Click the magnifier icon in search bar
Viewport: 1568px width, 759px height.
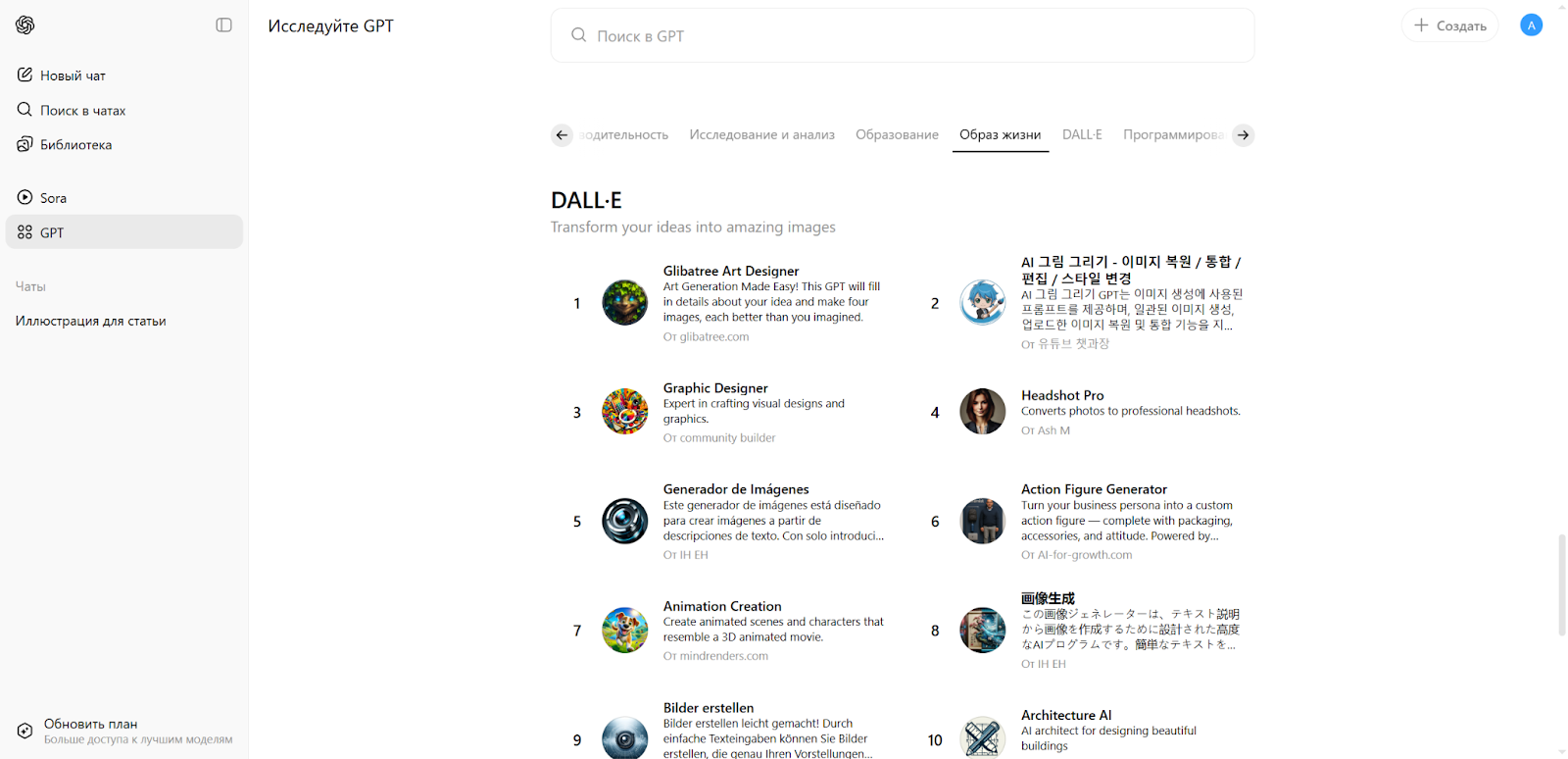click(x=579, y=35)
